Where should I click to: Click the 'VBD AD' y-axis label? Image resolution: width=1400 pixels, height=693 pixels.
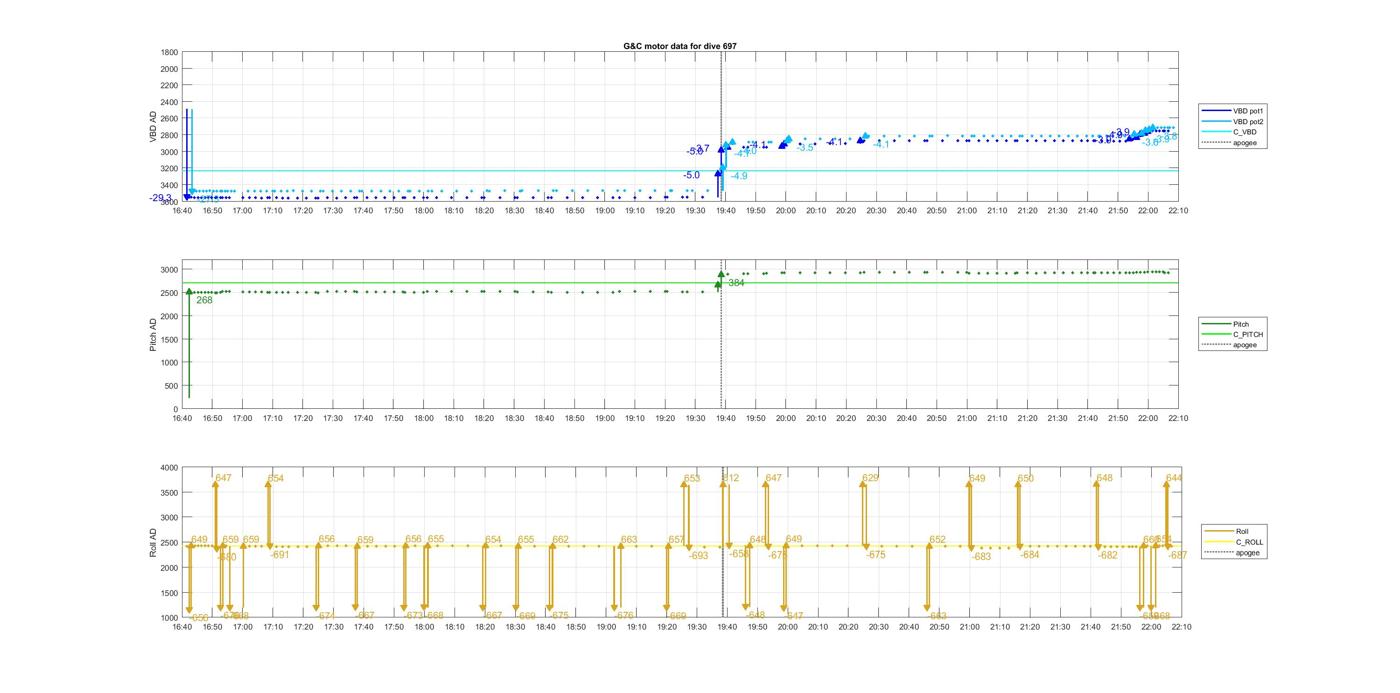[154, 126]
